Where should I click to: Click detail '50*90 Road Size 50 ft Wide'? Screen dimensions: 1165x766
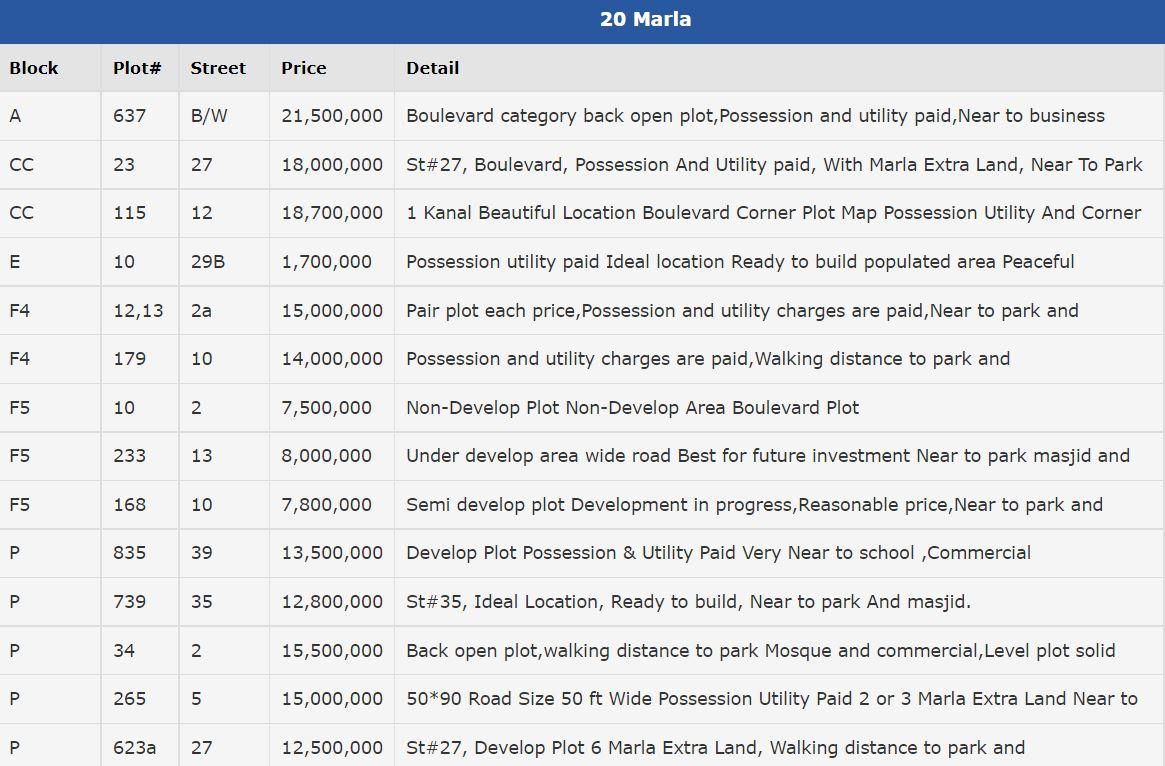click(771, 700)
